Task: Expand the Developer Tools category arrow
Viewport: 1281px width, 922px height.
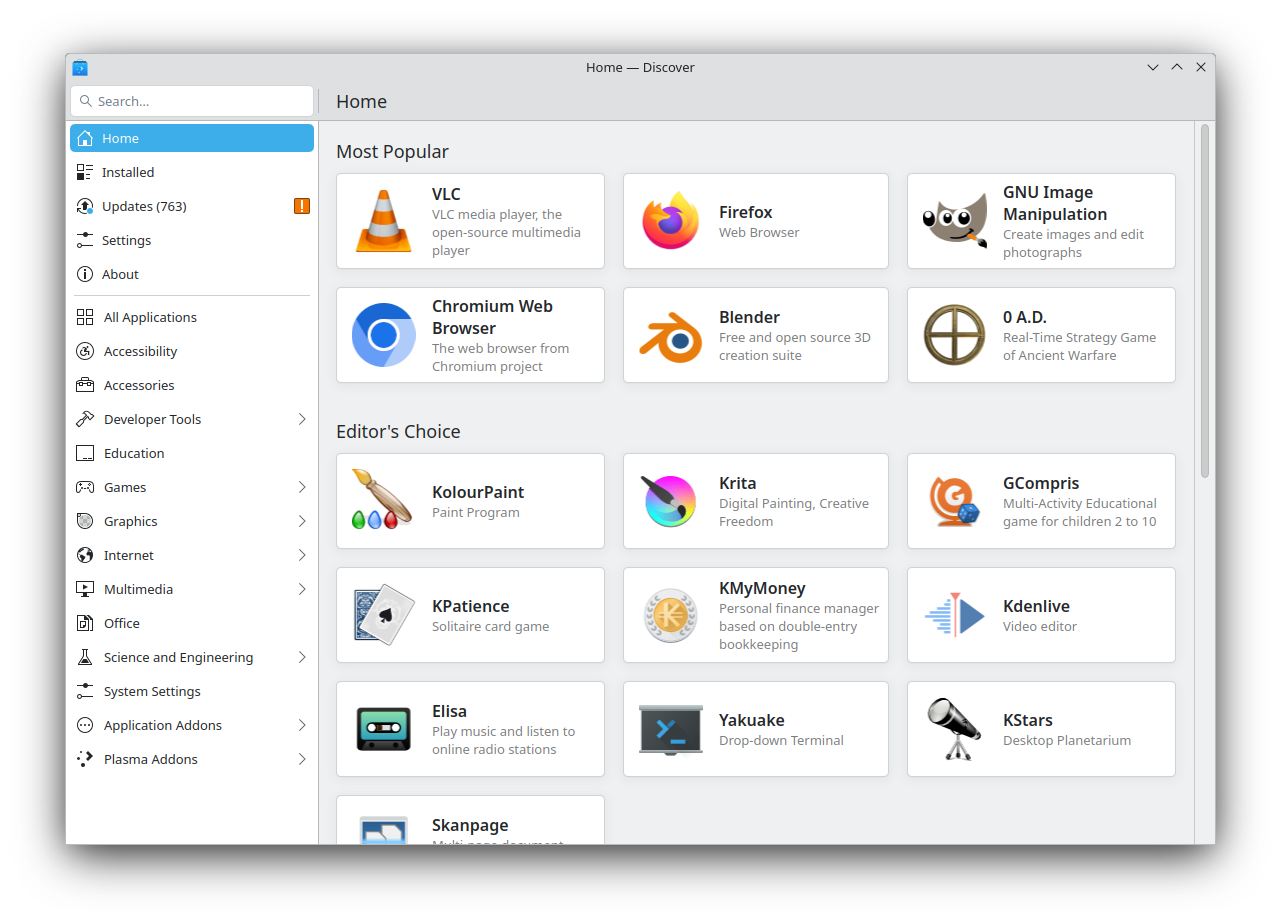Action: pyautogui.click(x=302, y=419)
